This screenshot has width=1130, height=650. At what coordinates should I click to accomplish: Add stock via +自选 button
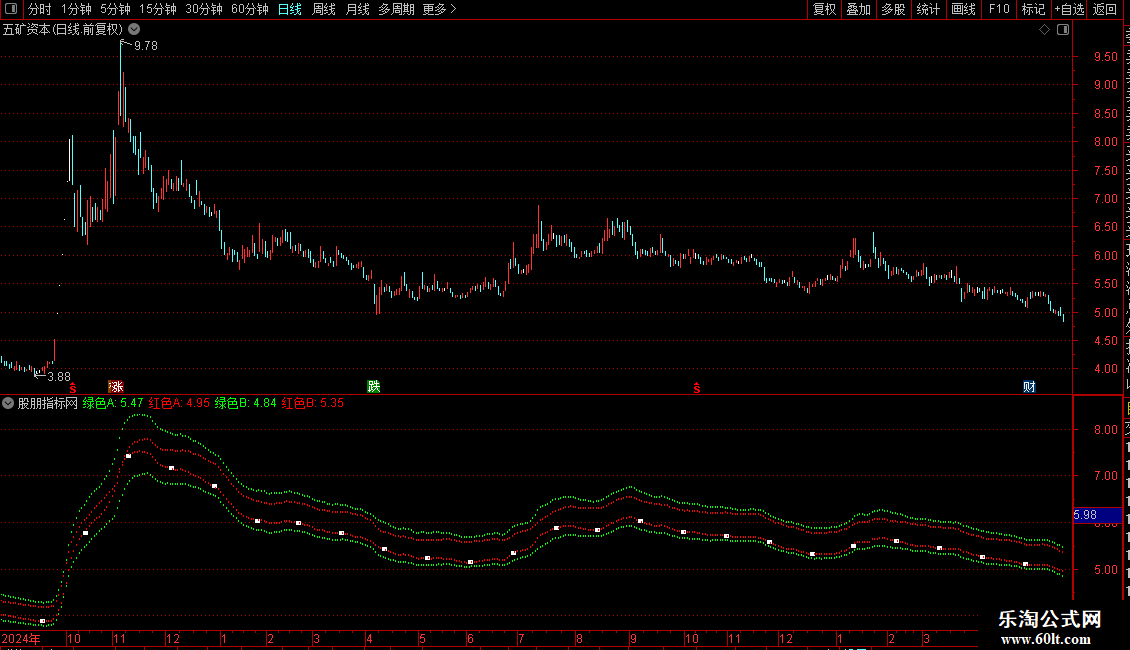coord(1069,9)
